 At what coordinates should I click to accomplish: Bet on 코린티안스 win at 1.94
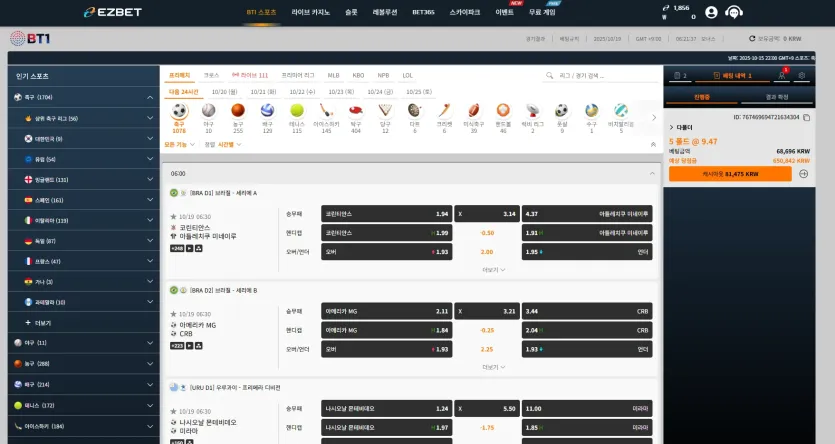387,214
